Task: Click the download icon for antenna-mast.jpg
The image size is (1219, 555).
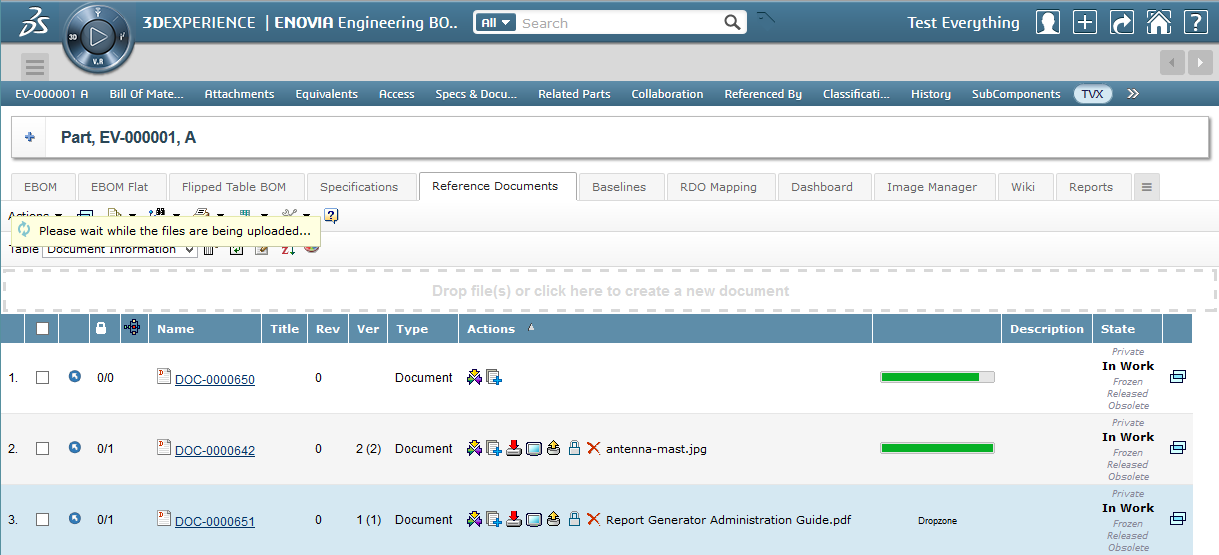Action: (514, 449)
